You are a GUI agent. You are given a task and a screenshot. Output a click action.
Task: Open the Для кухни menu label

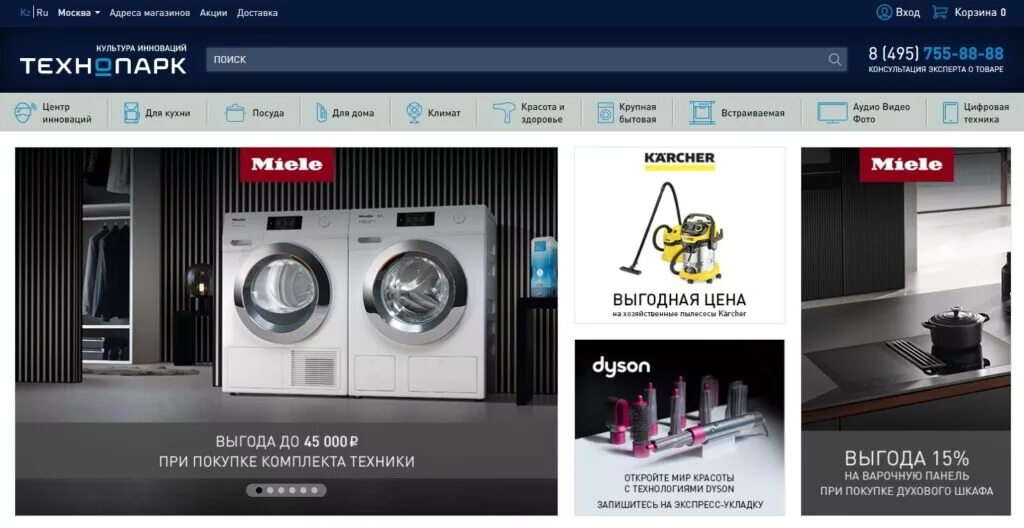click(168, 113)
